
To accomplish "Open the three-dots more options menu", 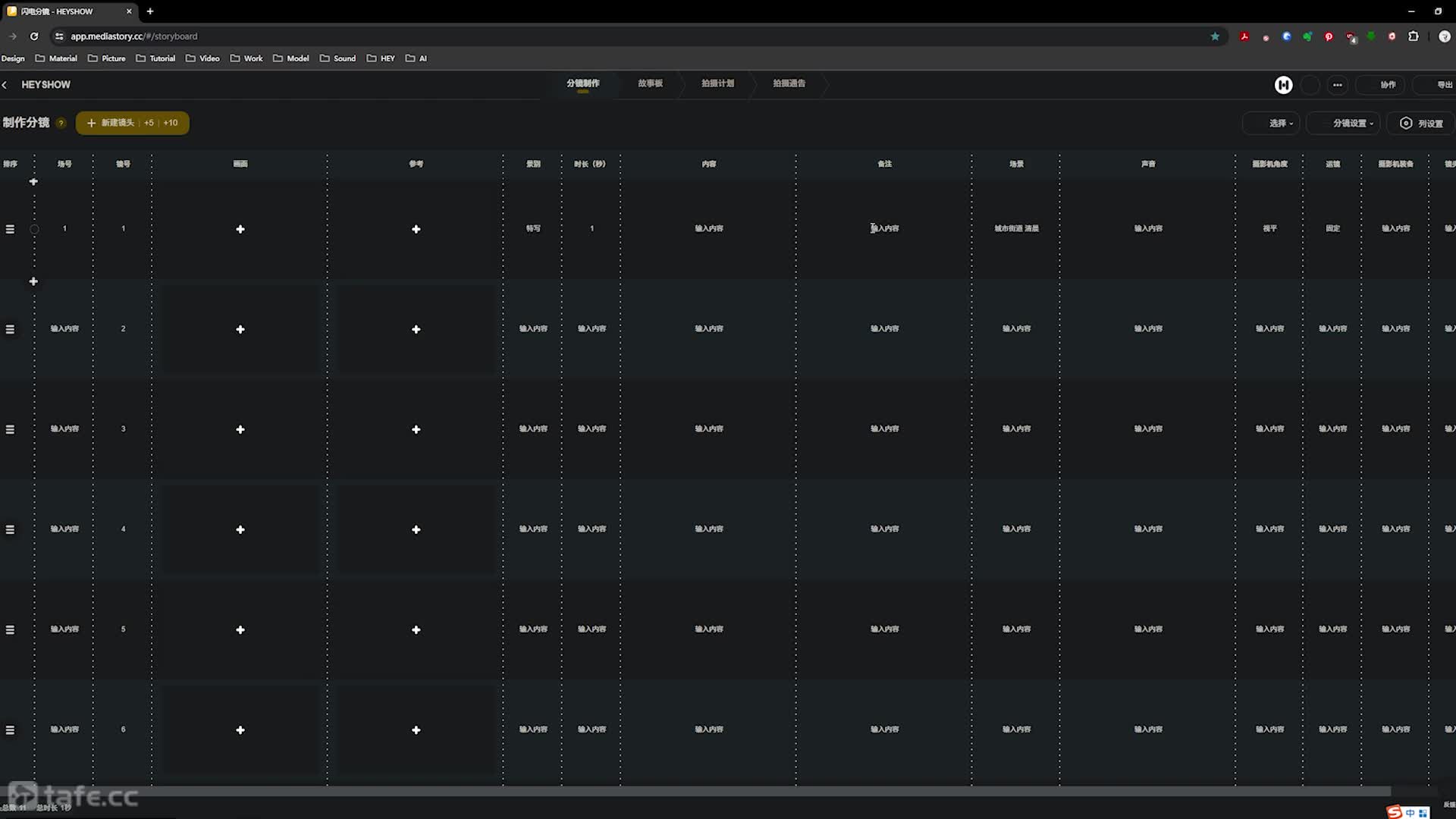I will [1338, 85].
